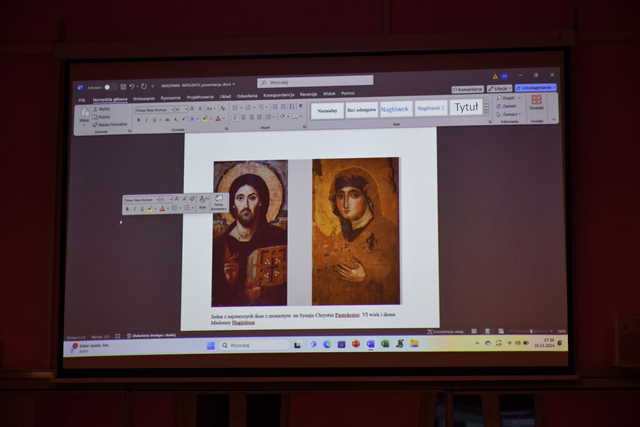Click the Wklej (Paste) button
The height and width of the screenshot is (427, 640).
tap(84, 116)
